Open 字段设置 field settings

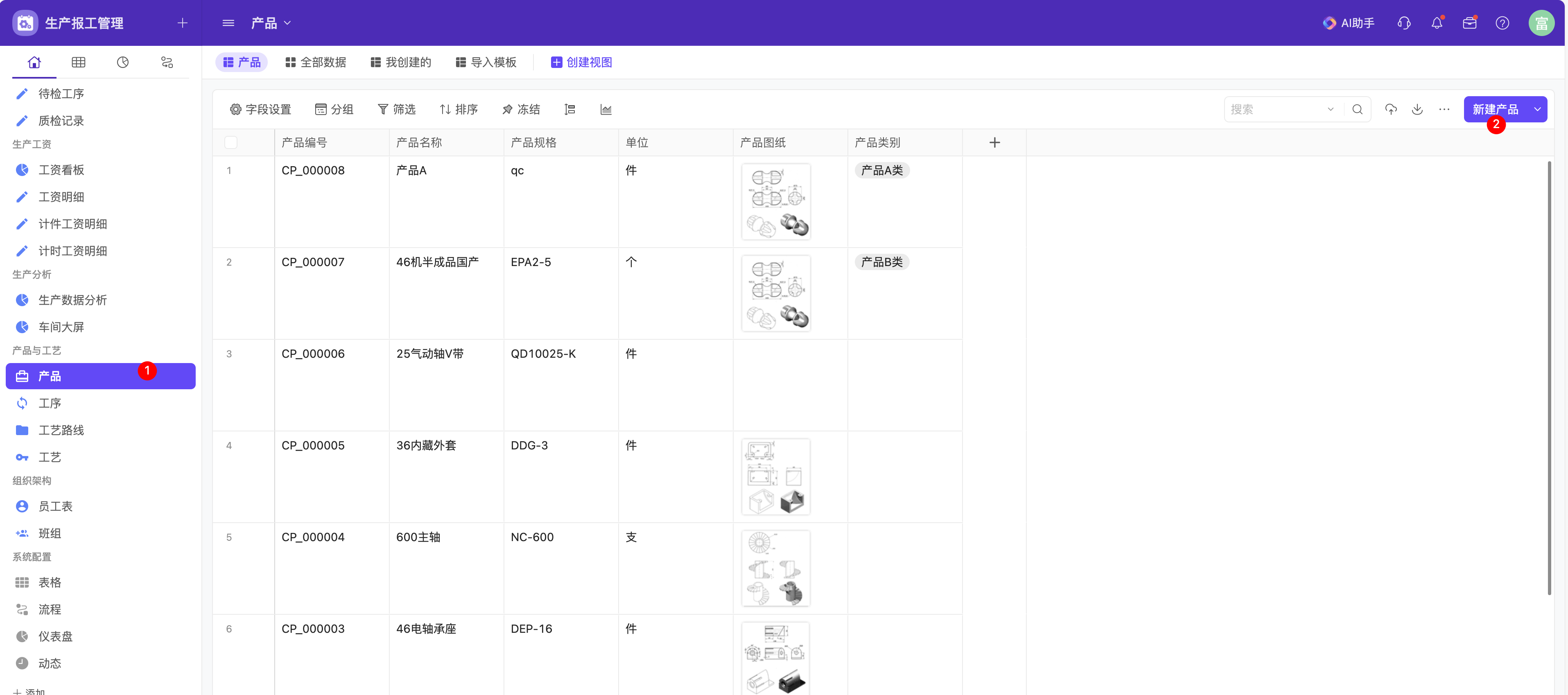260,110
